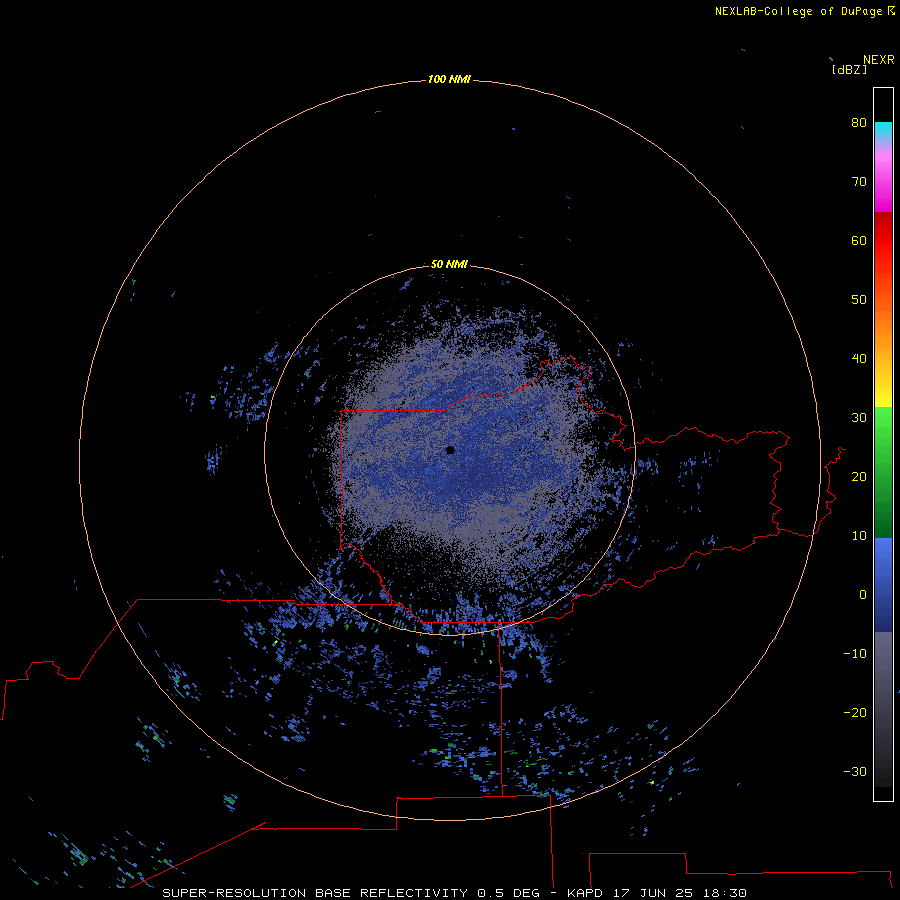Click the 60 value on the dBZ scale

(x=859, y=240)
